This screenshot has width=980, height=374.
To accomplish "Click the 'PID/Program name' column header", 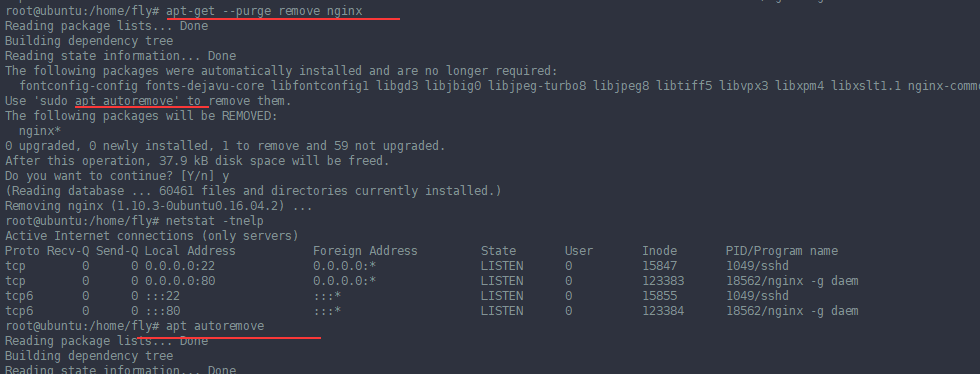I will point(781,251).
